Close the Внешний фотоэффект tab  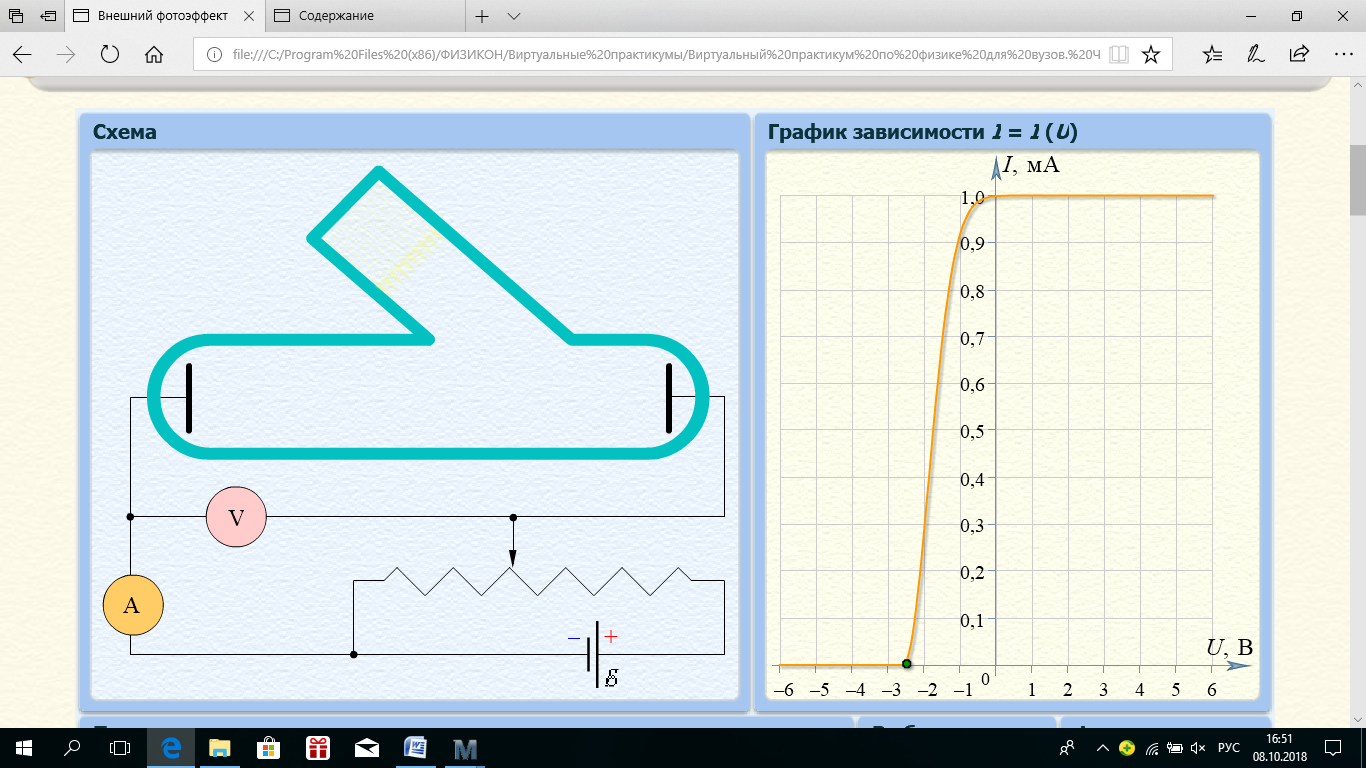coord(251,16)
